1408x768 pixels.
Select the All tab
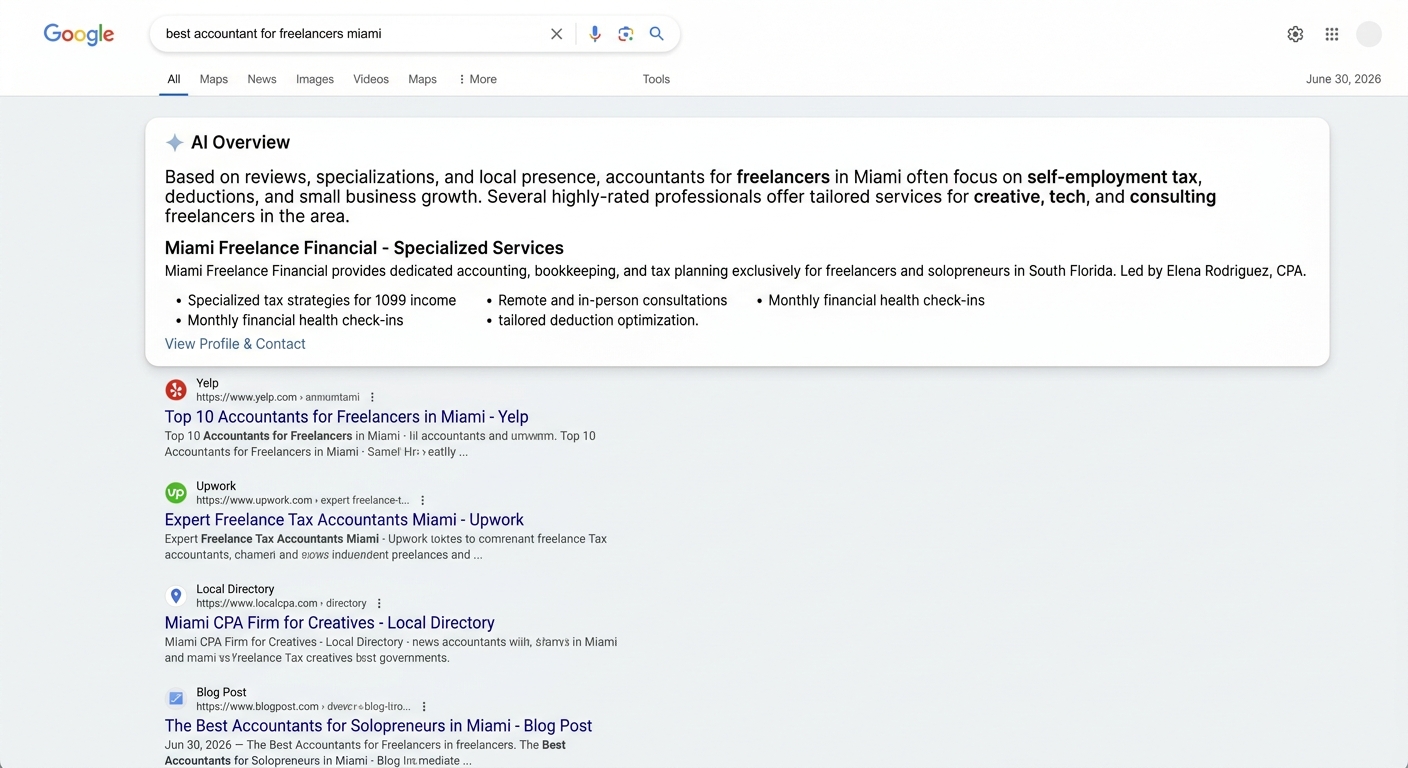click(174, 79)
